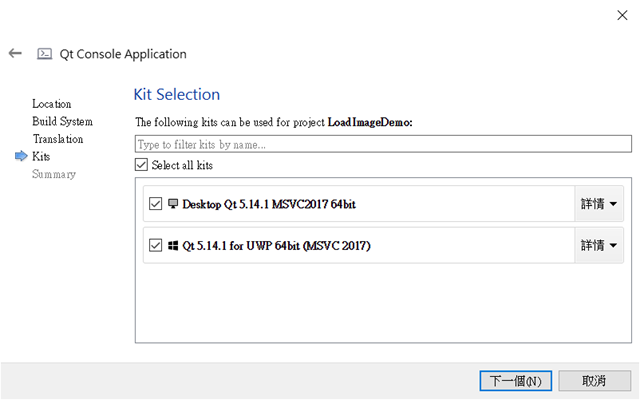Uncheck Qt 5.14.1 for UWP 64bit kit
This screenshot has width=640, height=400.
156,245
